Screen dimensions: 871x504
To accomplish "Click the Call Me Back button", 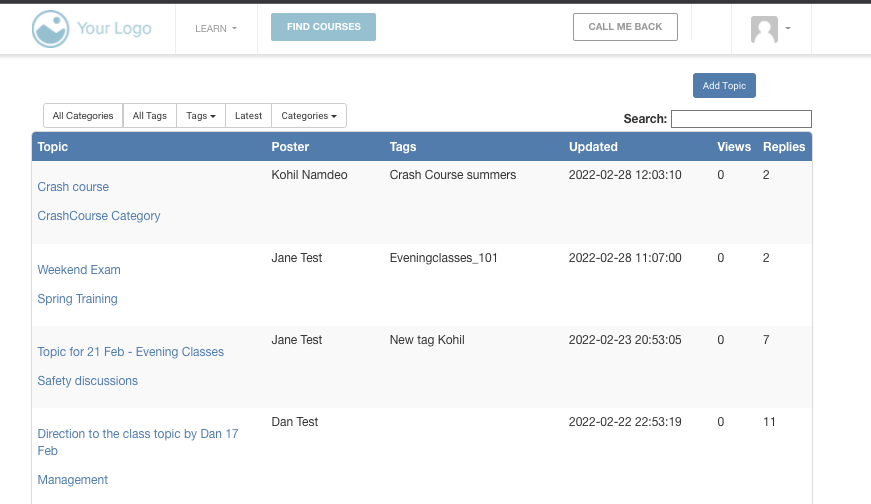I will pos(625,27).
